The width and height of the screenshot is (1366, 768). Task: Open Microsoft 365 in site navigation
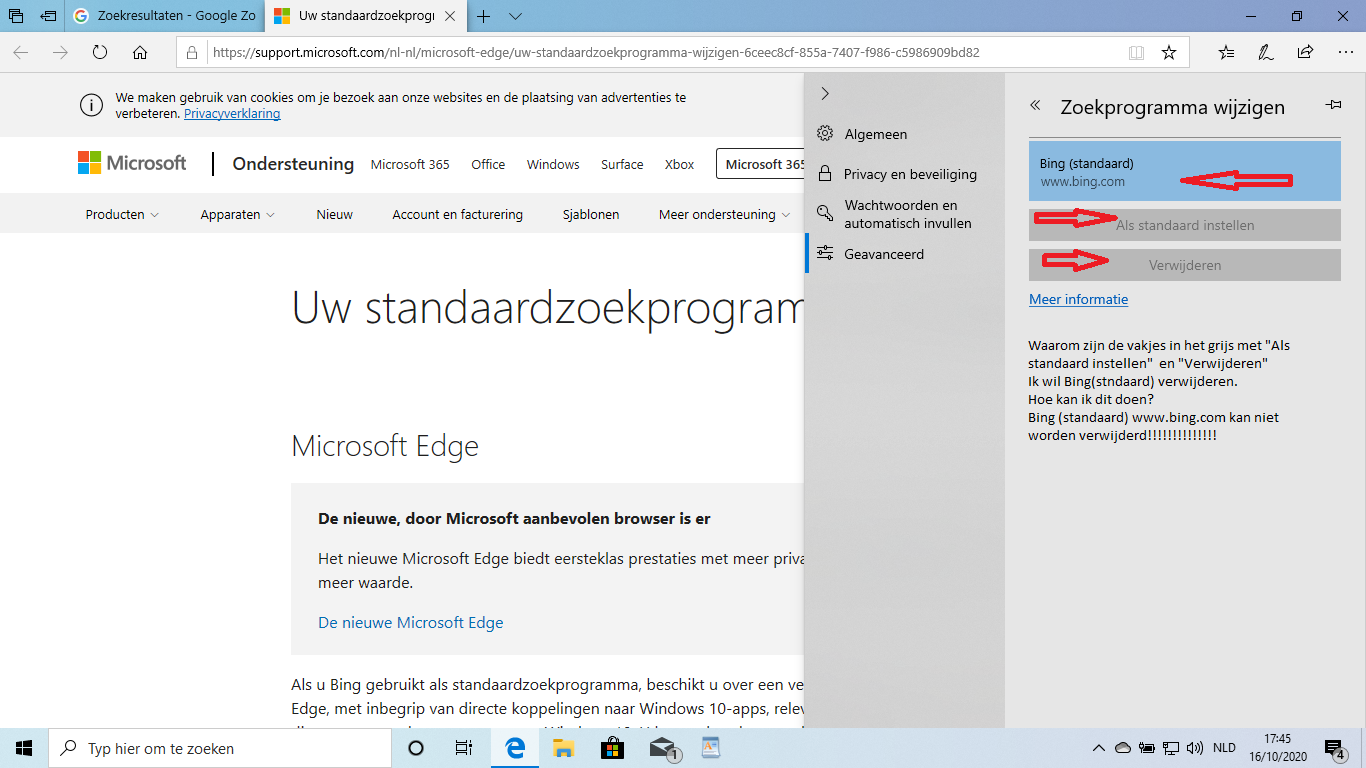click(410, 164)
